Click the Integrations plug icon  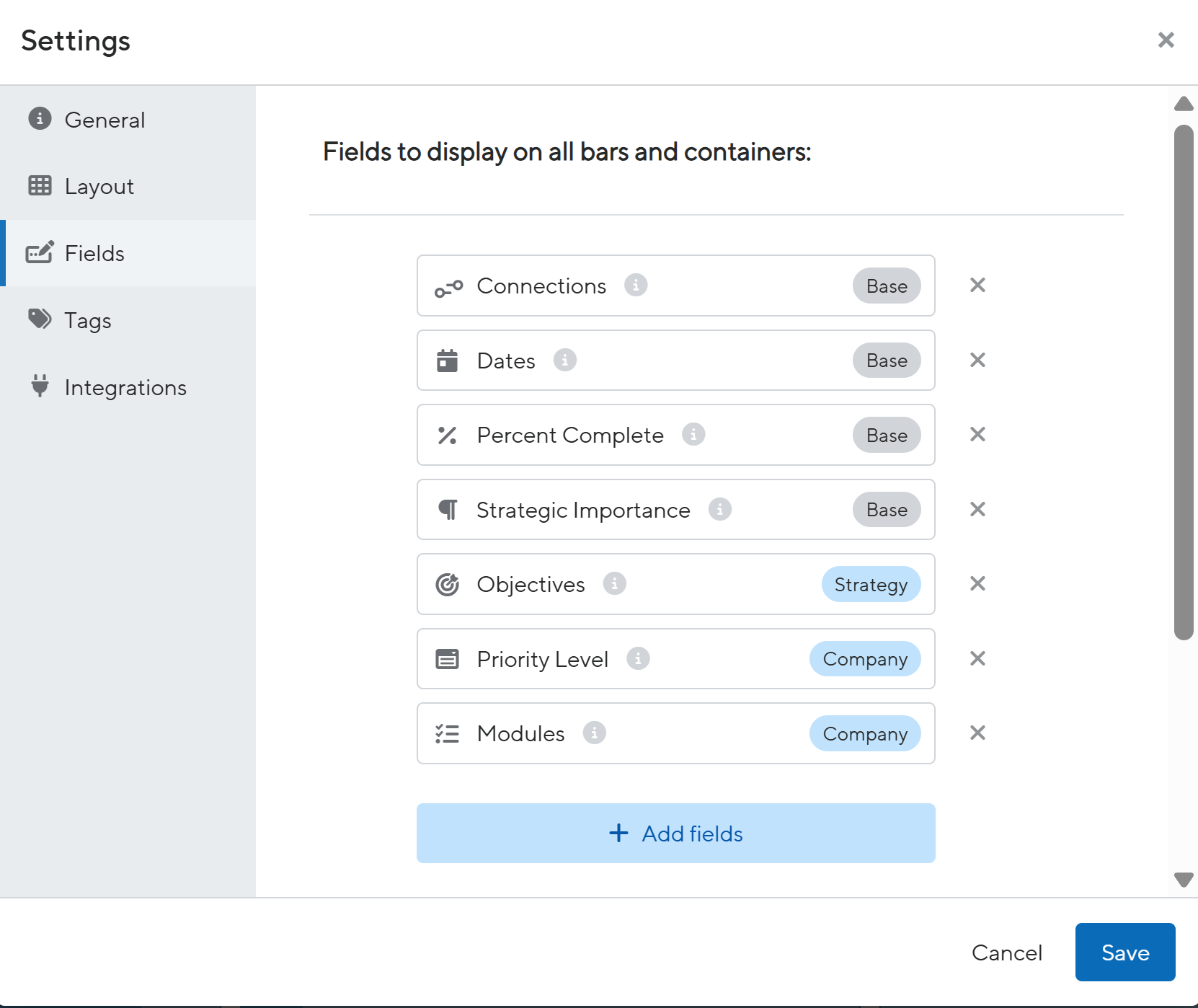point(40,387)
